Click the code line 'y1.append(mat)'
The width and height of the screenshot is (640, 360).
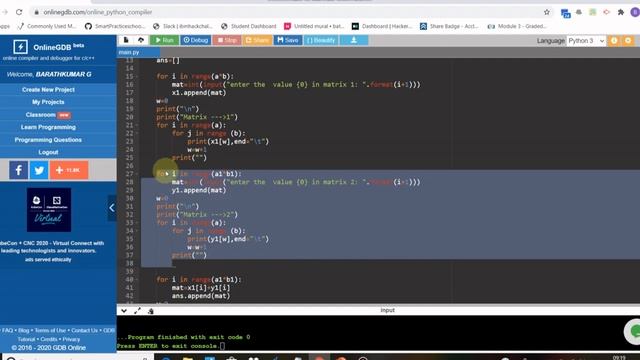199,190
